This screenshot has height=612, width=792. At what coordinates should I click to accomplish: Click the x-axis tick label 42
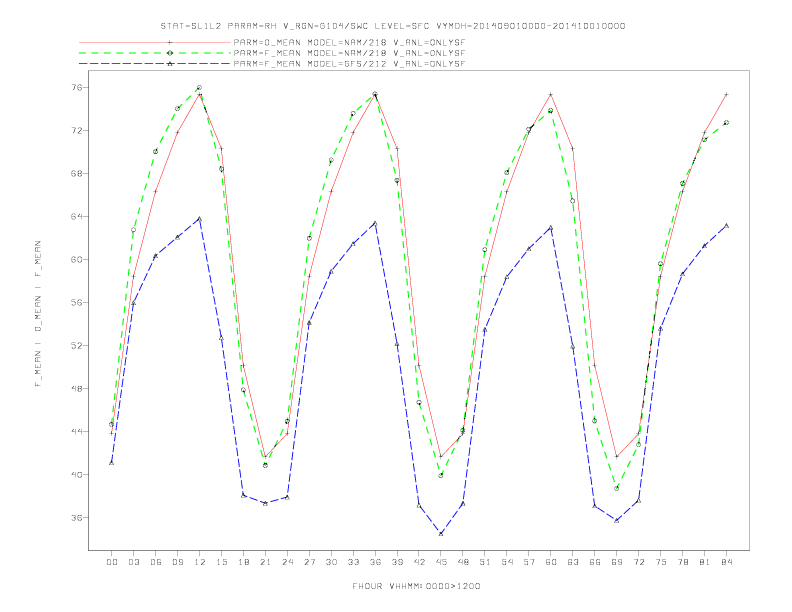point(419,562)
